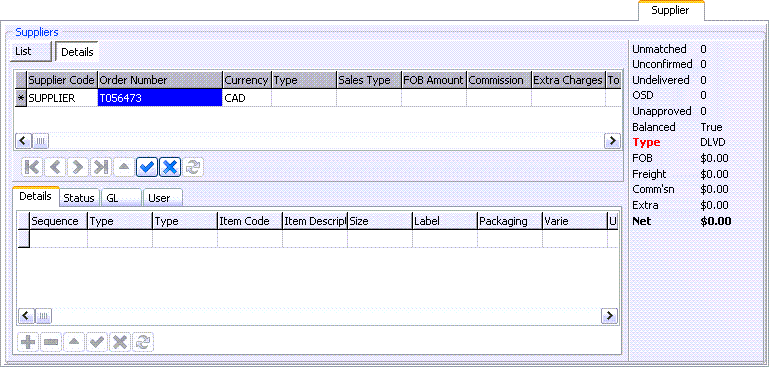Click the Sales Type column header

coord(369,80)
